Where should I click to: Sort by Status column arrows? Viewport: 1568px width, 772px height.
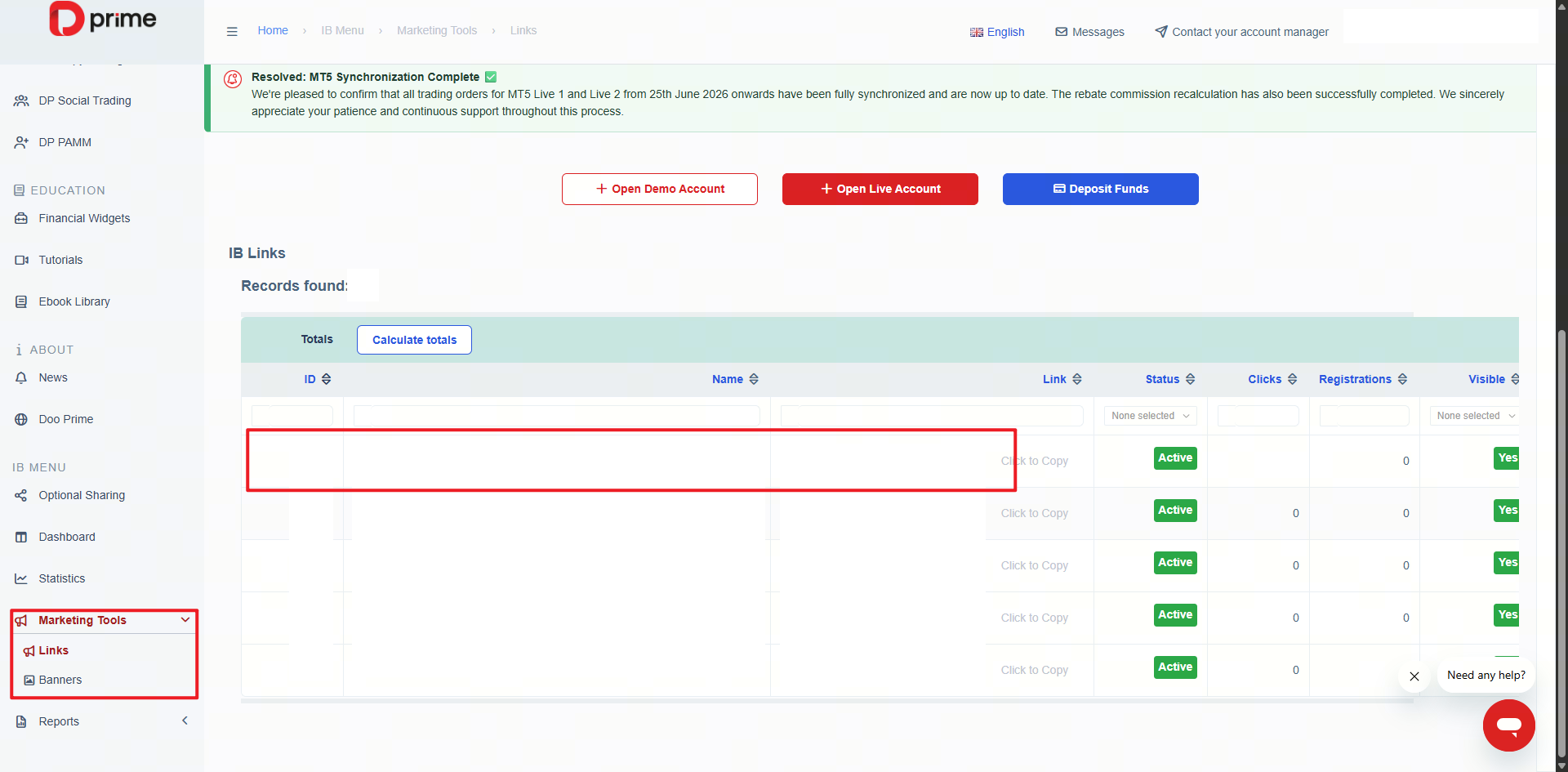point(1190,379)
